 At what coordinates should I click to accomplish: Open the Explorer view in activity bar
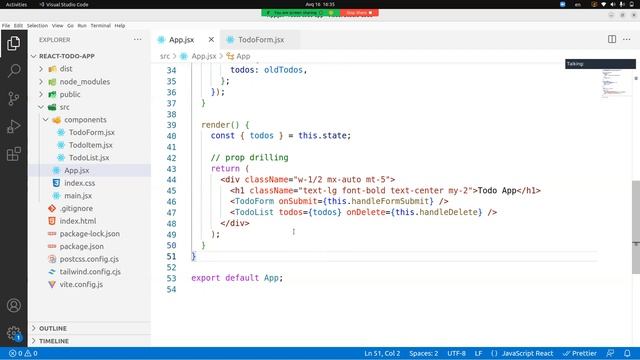[13, 43]
